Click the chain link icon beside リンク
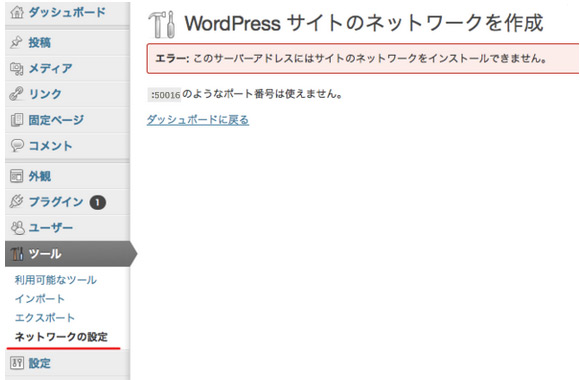The height and width of the screenshot is (380, 580). (16, 94)
